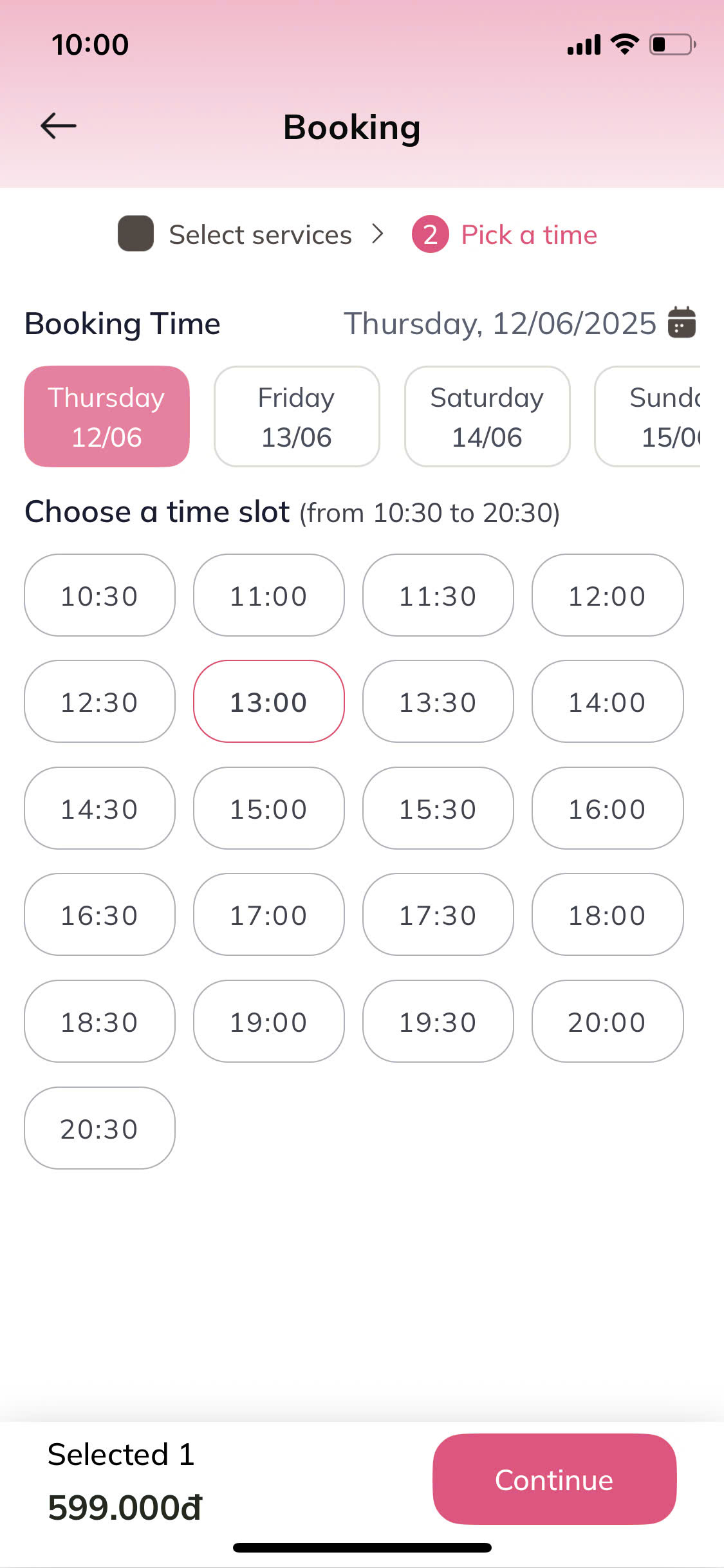This screenshot has width=724, height=1568.
Task: Tap the Wi-Fi status icon
Action: click(x=624, y=44)
